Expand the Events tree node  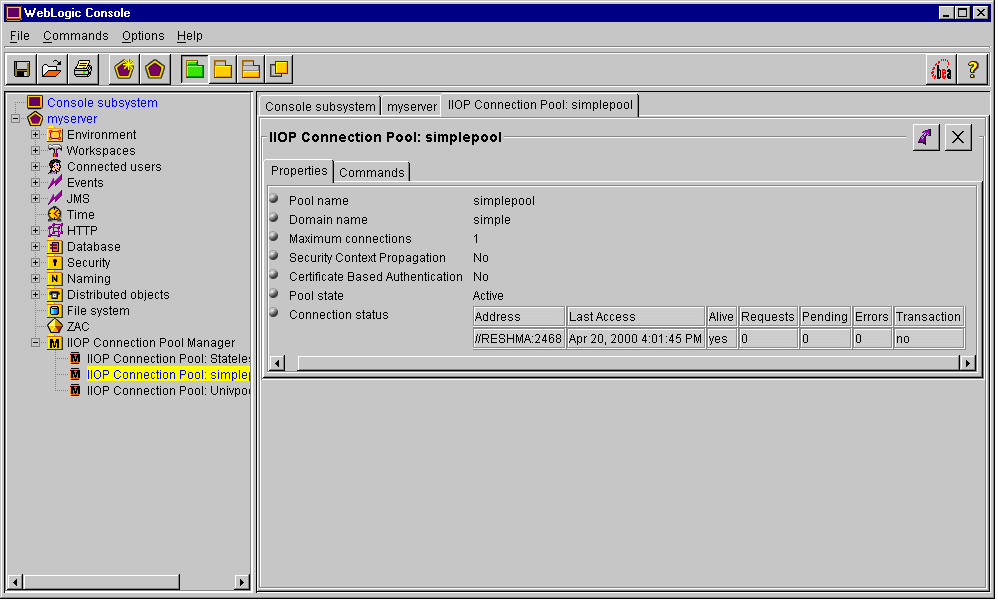36,183
